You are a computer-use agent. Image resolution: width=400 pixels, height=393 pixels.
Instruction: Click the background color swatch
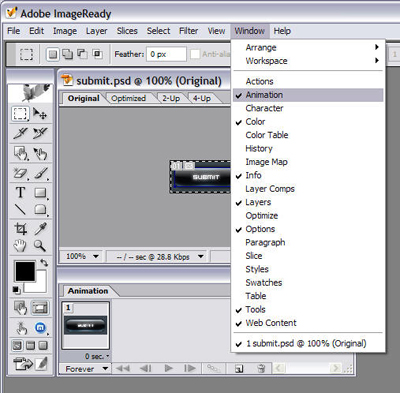(40, 286)
